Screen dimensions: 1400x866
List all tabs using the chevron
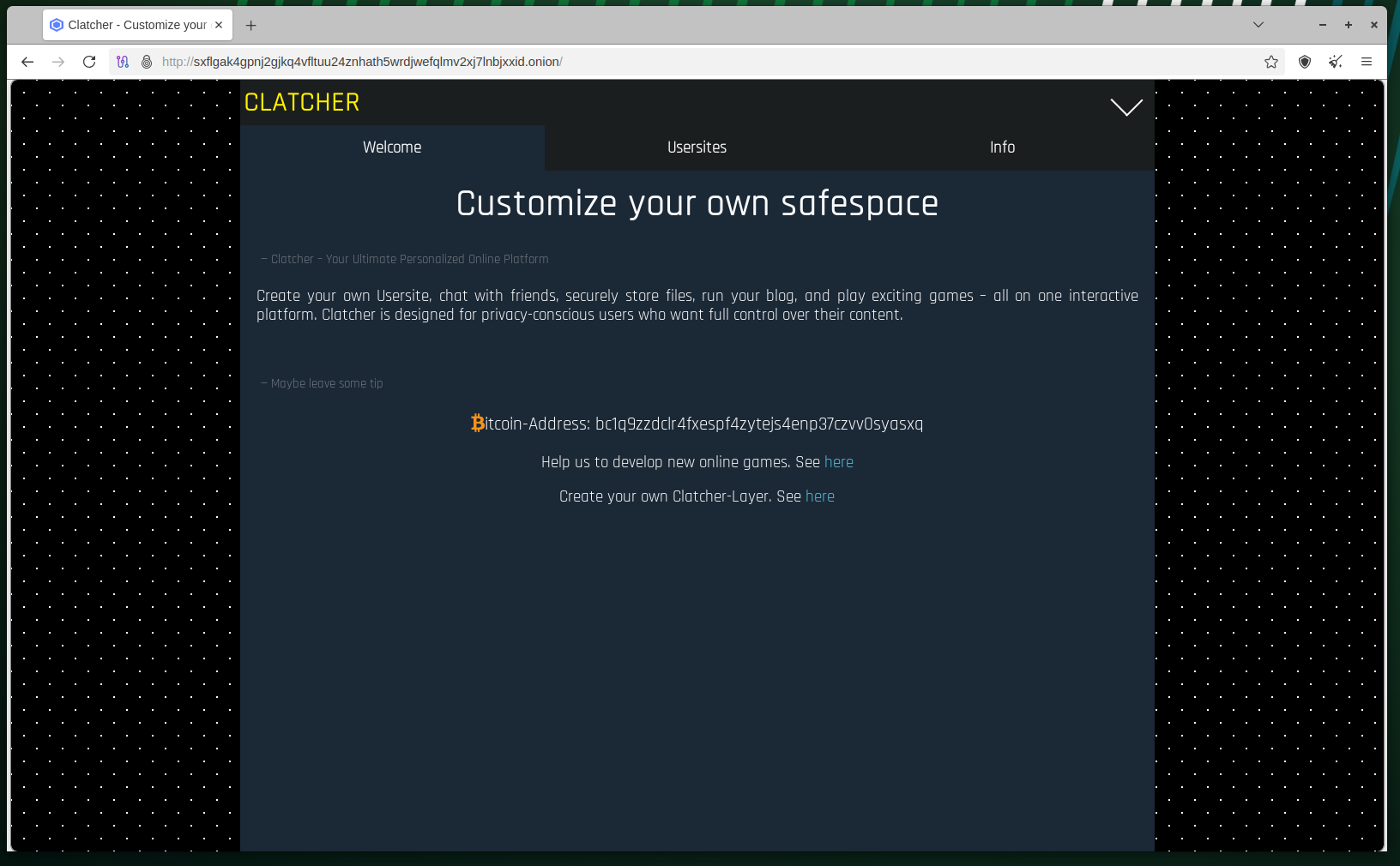(x=1258, y=25)
